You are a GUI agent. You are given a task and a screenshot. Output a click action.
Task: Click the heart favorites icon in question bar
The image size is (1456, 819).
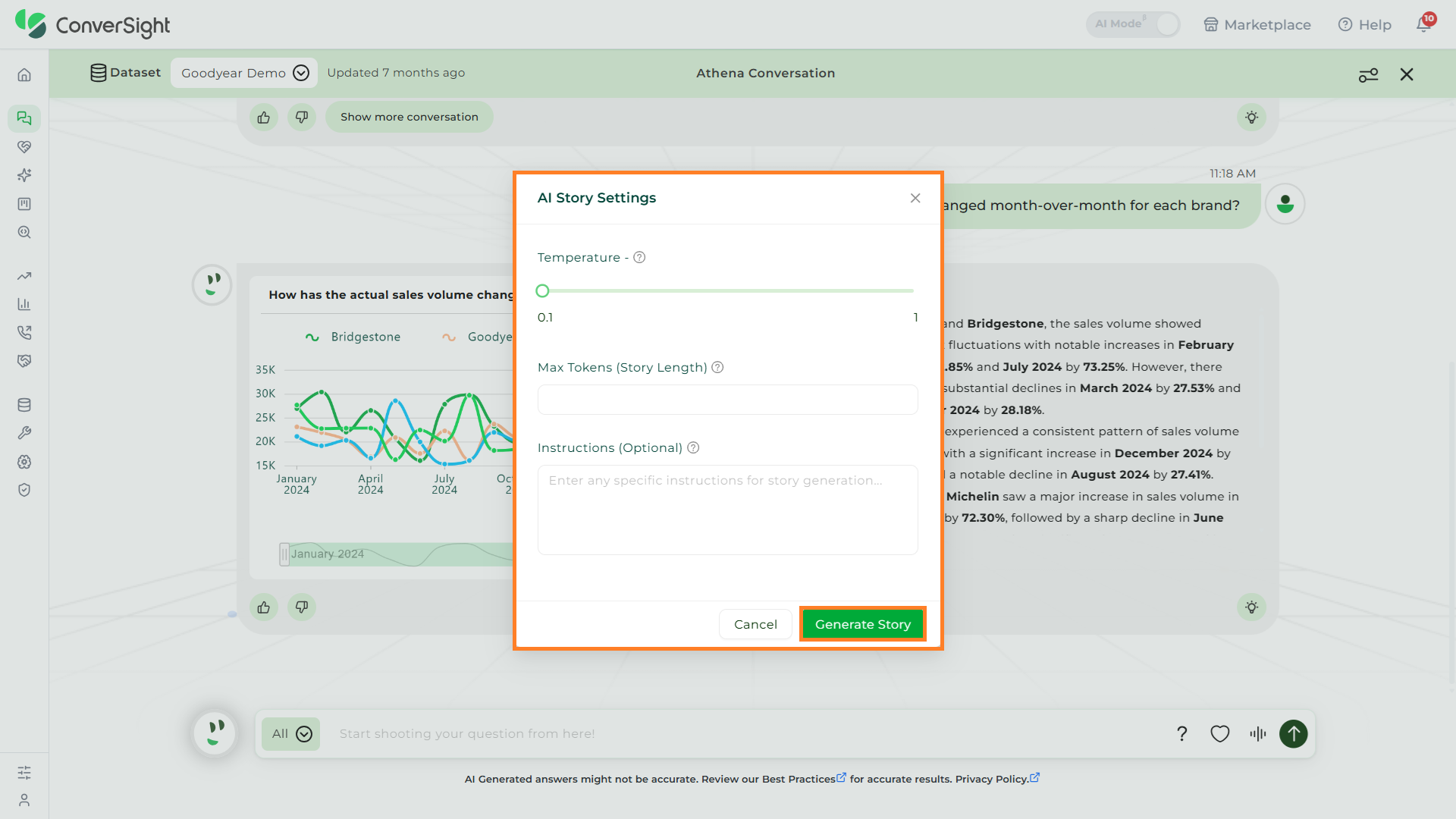coord(1220,733)
